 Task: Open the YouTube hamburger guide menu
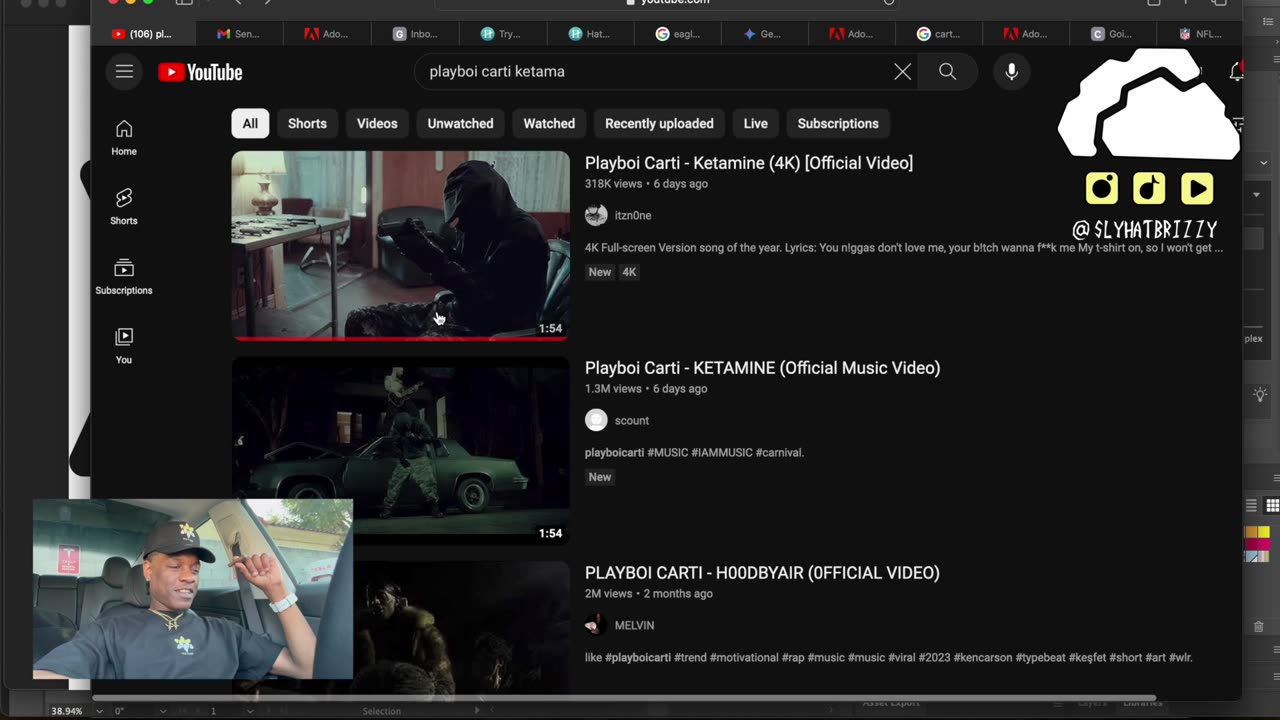click(124, 72)
